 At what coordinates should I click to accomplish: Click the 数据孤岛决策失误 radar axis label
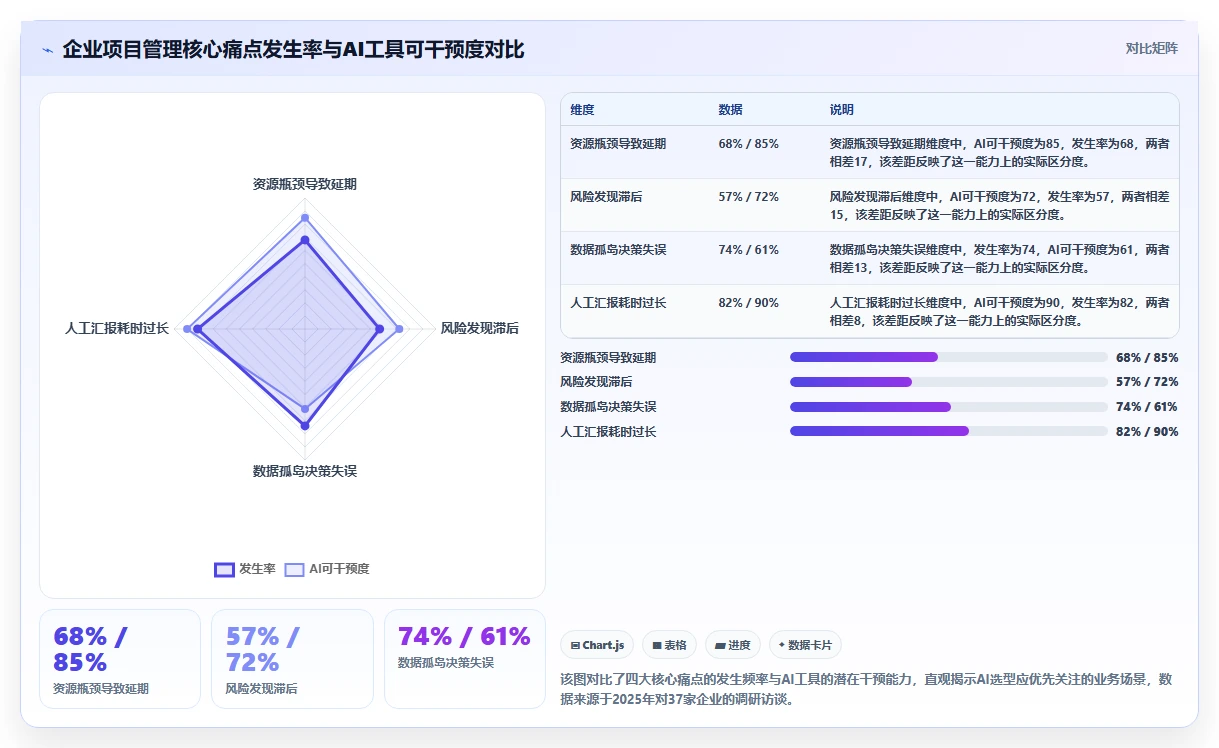[x=305, y=471]
